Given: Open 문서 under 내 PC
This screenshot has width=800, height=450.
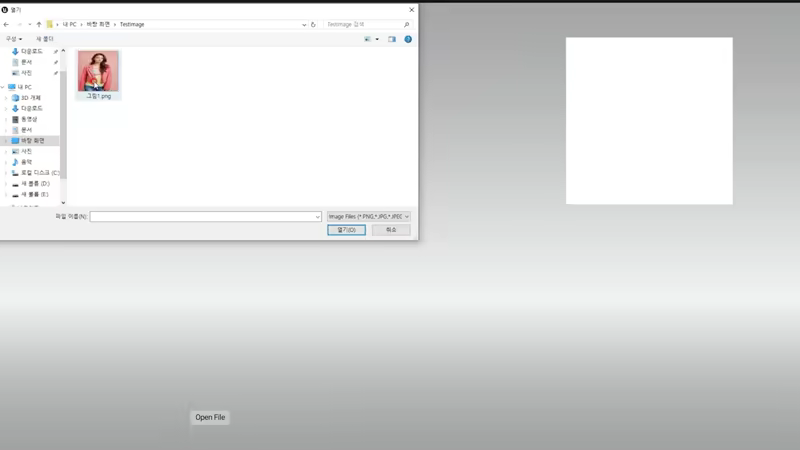Looking at the screenshot, I should [27, 130].
